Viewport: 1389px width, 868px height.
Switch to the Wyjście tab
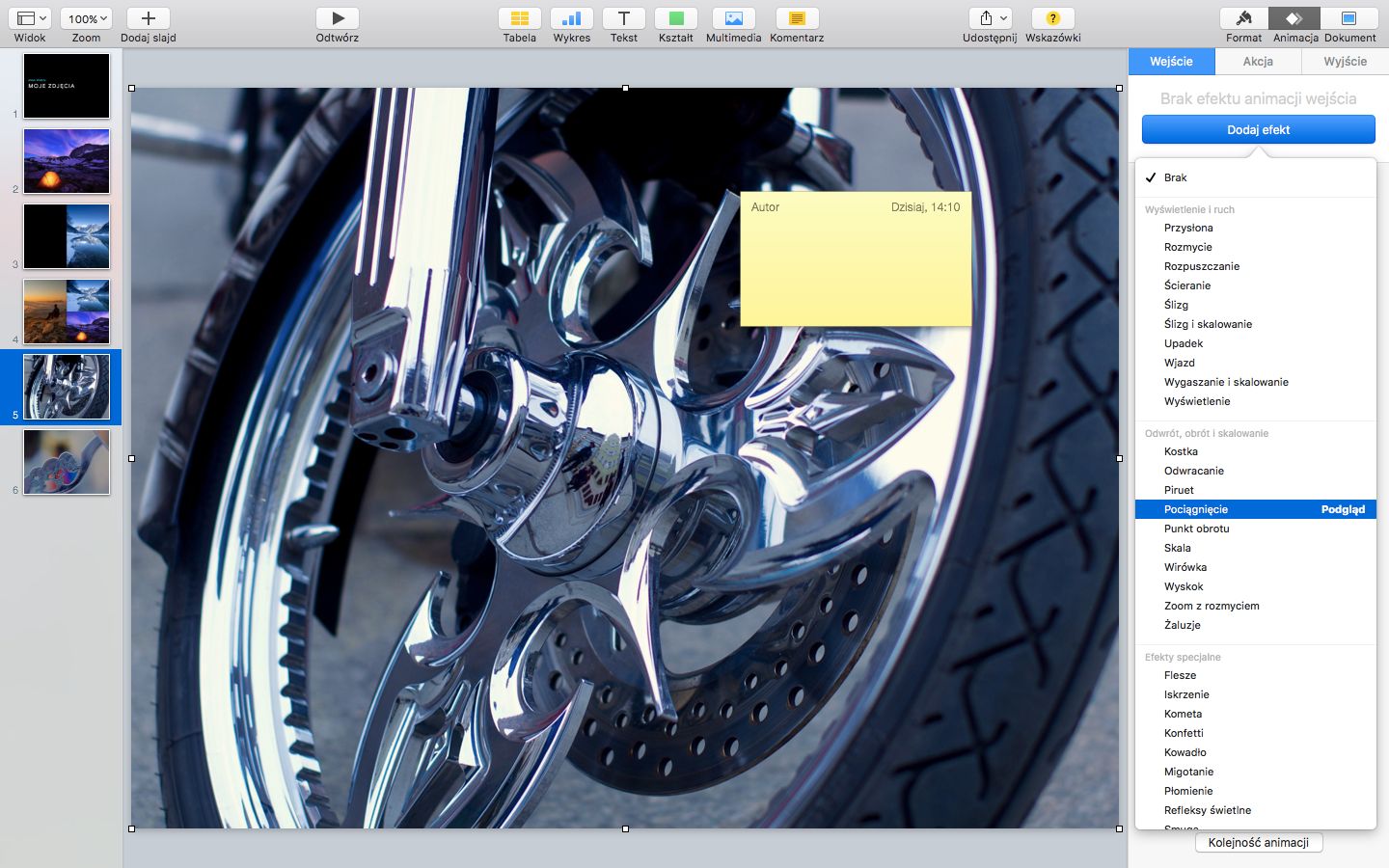1345,62
